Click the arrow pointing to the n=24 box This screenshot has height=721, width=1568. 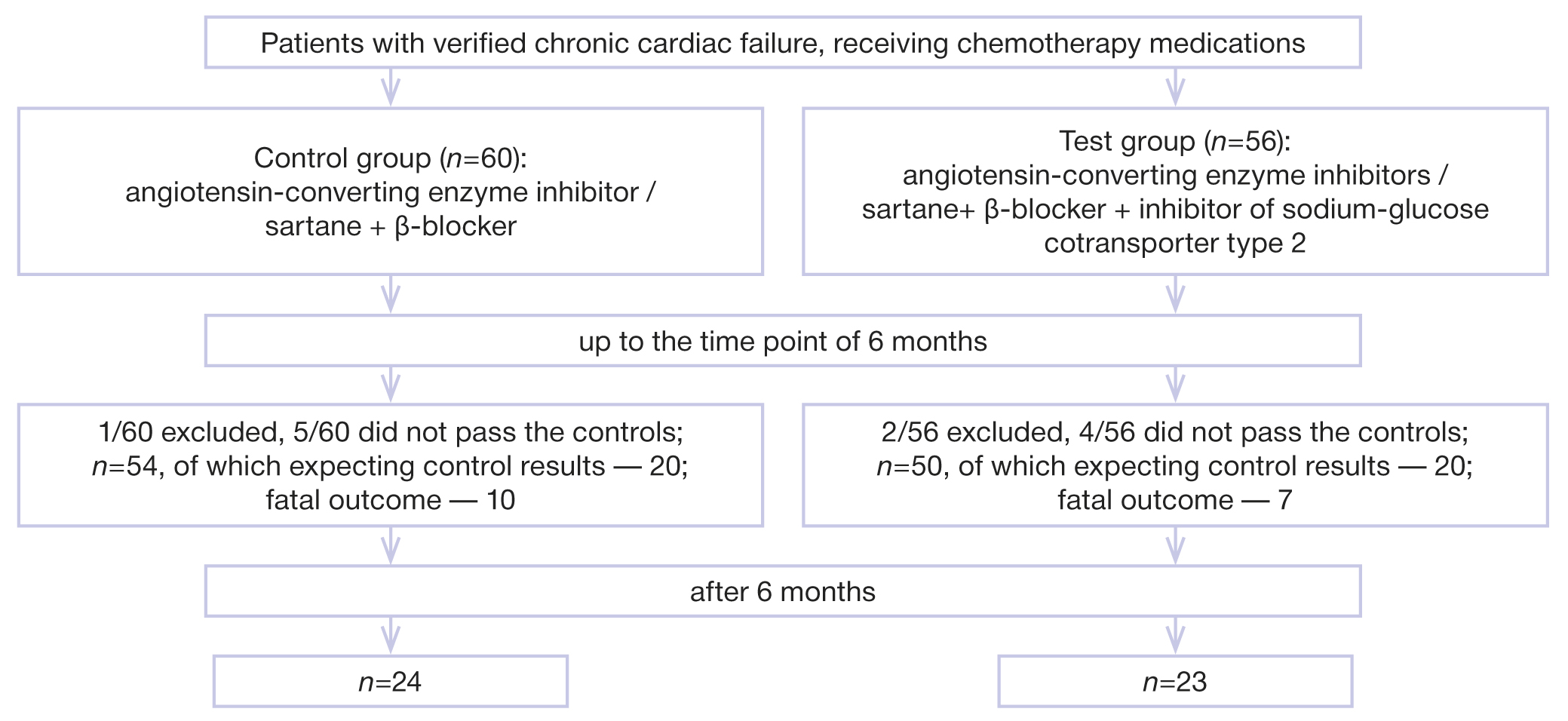click(390, 635)
